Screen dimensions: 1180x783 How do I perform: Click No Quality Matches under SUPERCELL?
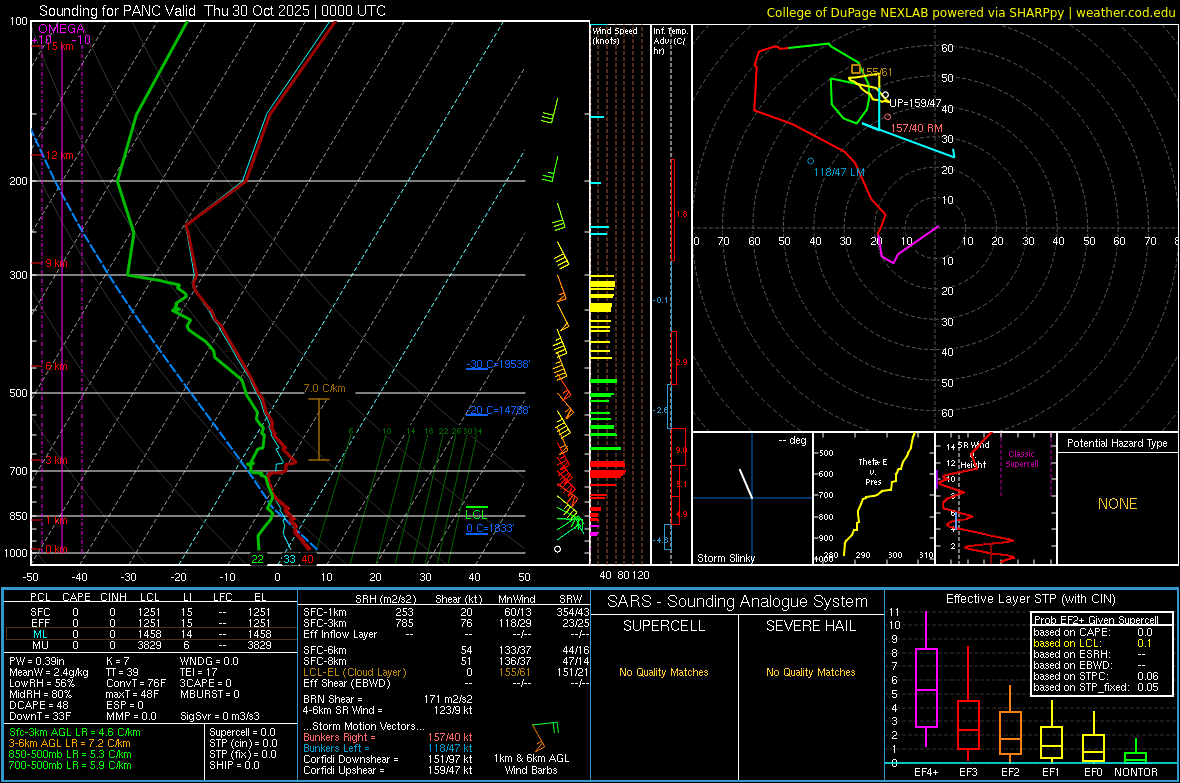coord(664,672)
